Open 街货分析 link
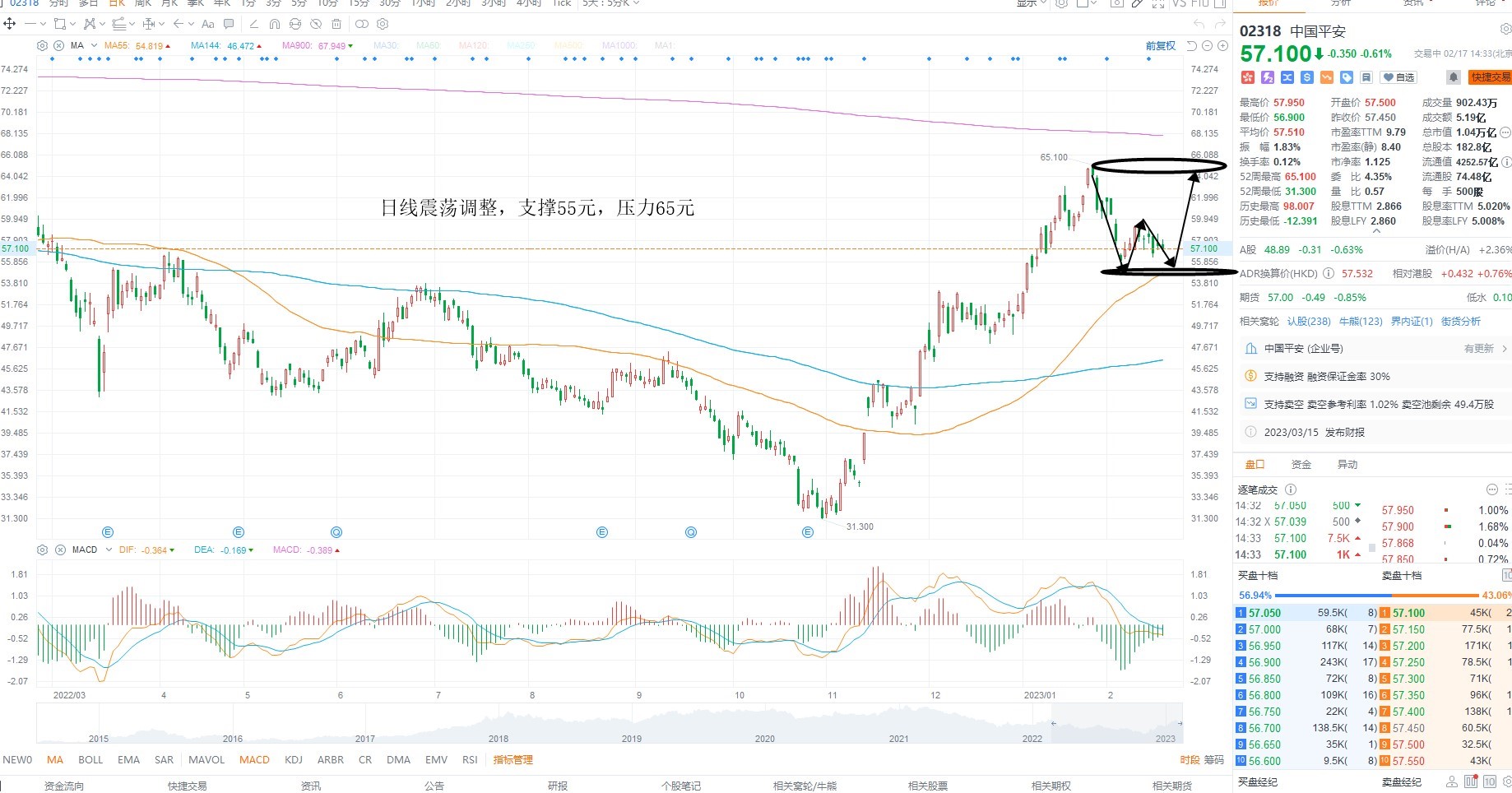 click(1460, 321)
